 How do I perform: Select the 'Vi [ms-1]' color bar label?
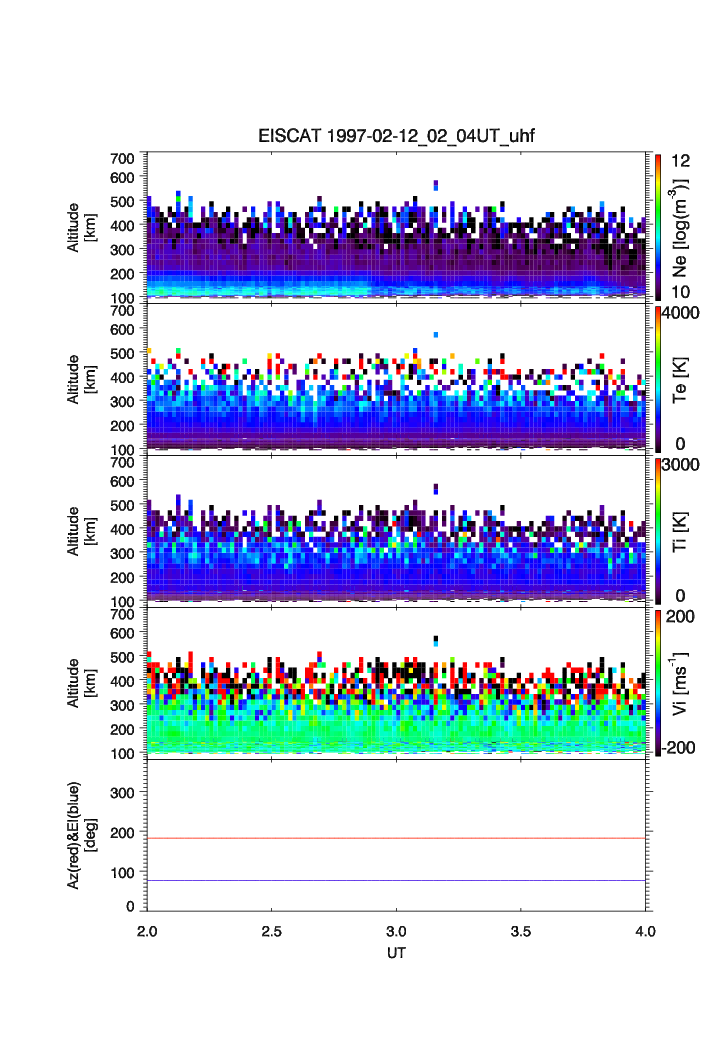pos(679,682)
